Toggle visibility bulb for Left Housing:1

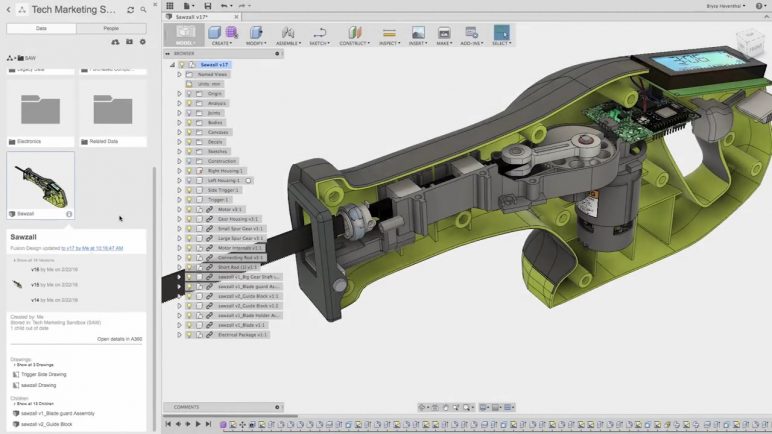(x=189, y=180)
